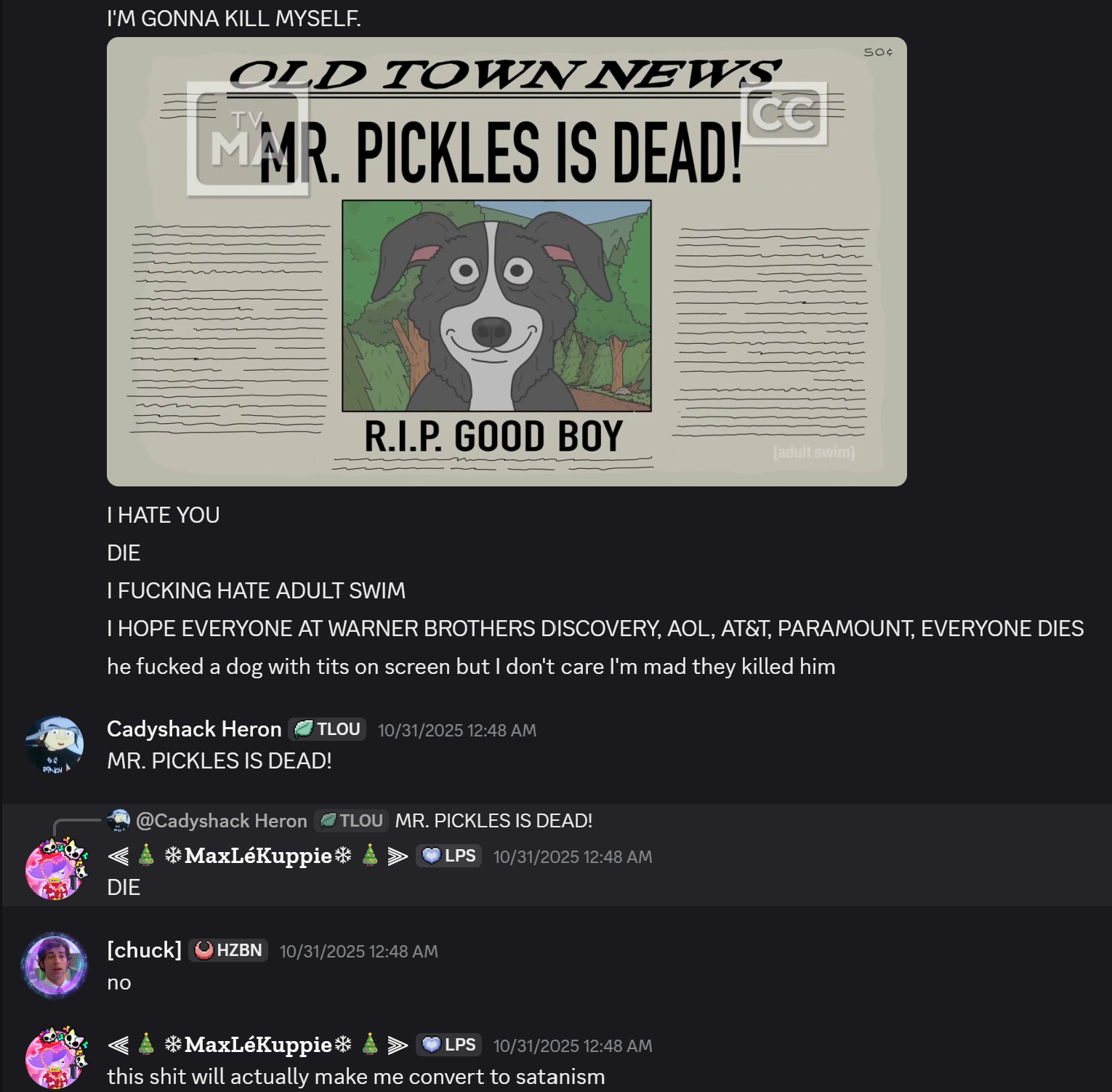Jump to the replied message via @Cadyshack Heron

click(x=222, y=821)
